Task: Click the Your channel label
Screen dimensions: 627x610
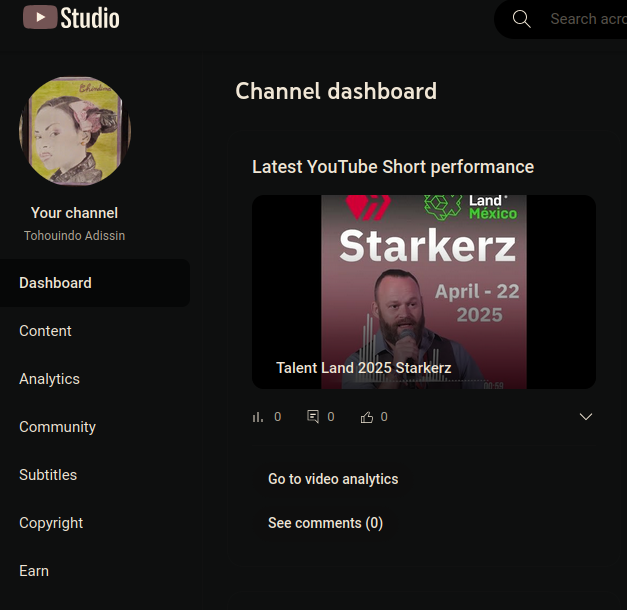Action: (74, 213)
